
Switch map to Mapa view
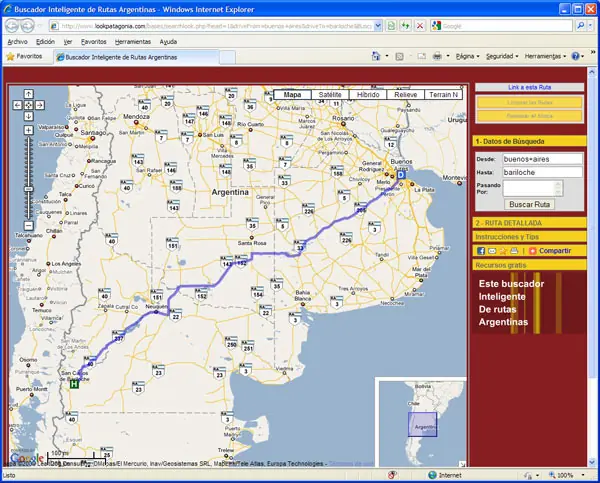point(292,95)
